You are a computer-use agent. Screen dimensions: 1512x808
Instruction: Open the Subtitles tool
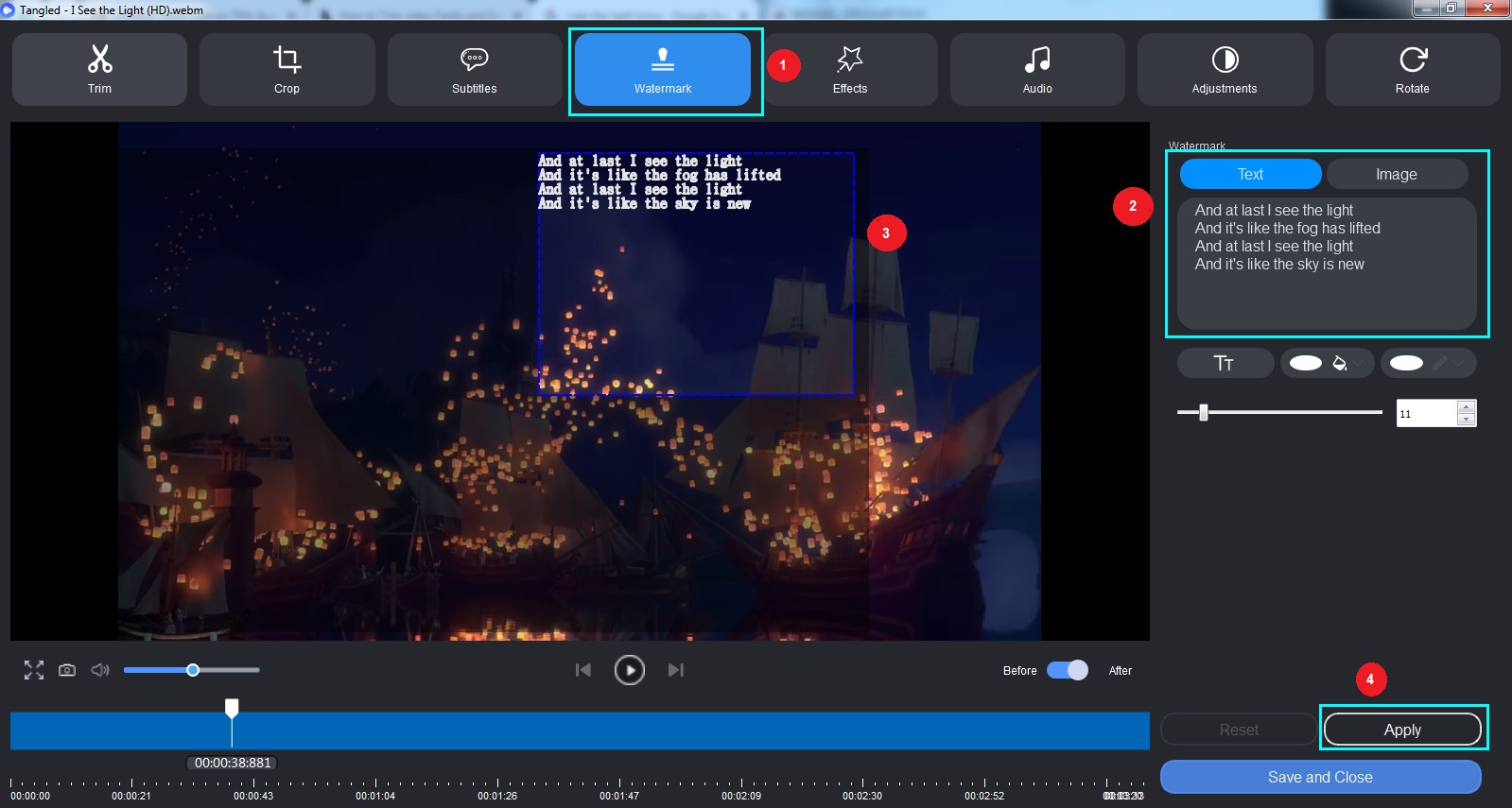474,69
